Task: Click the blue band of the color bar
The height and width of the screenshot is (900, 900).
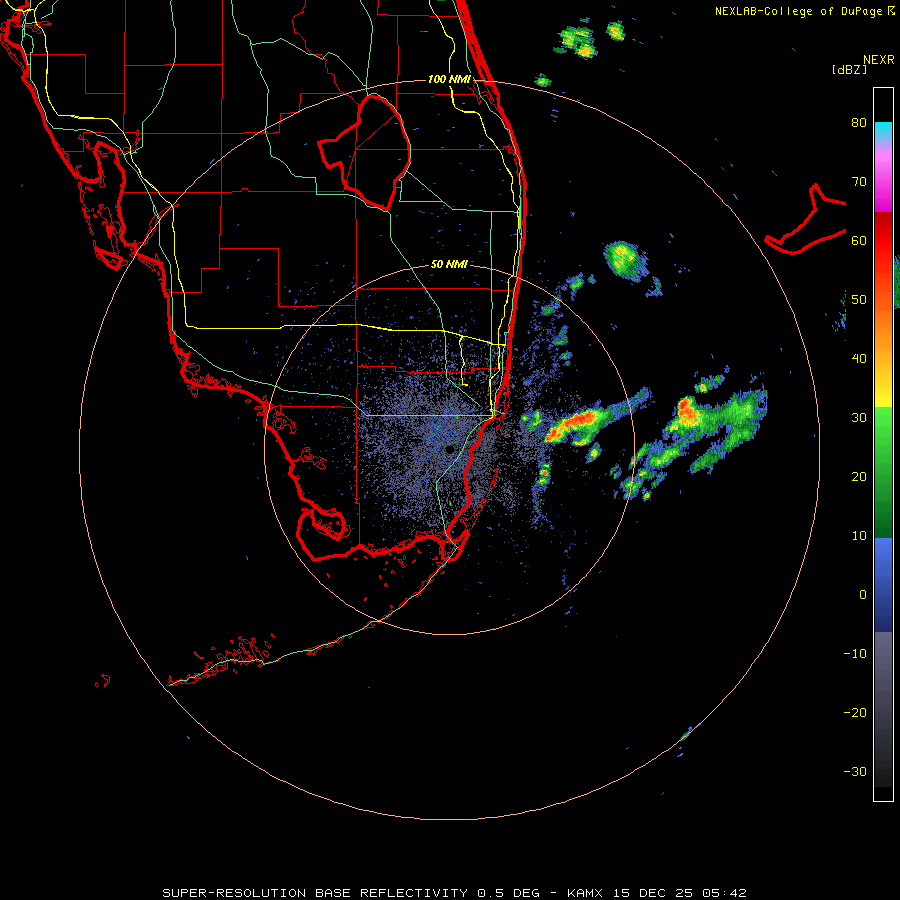Action: (x=883, y=585)
